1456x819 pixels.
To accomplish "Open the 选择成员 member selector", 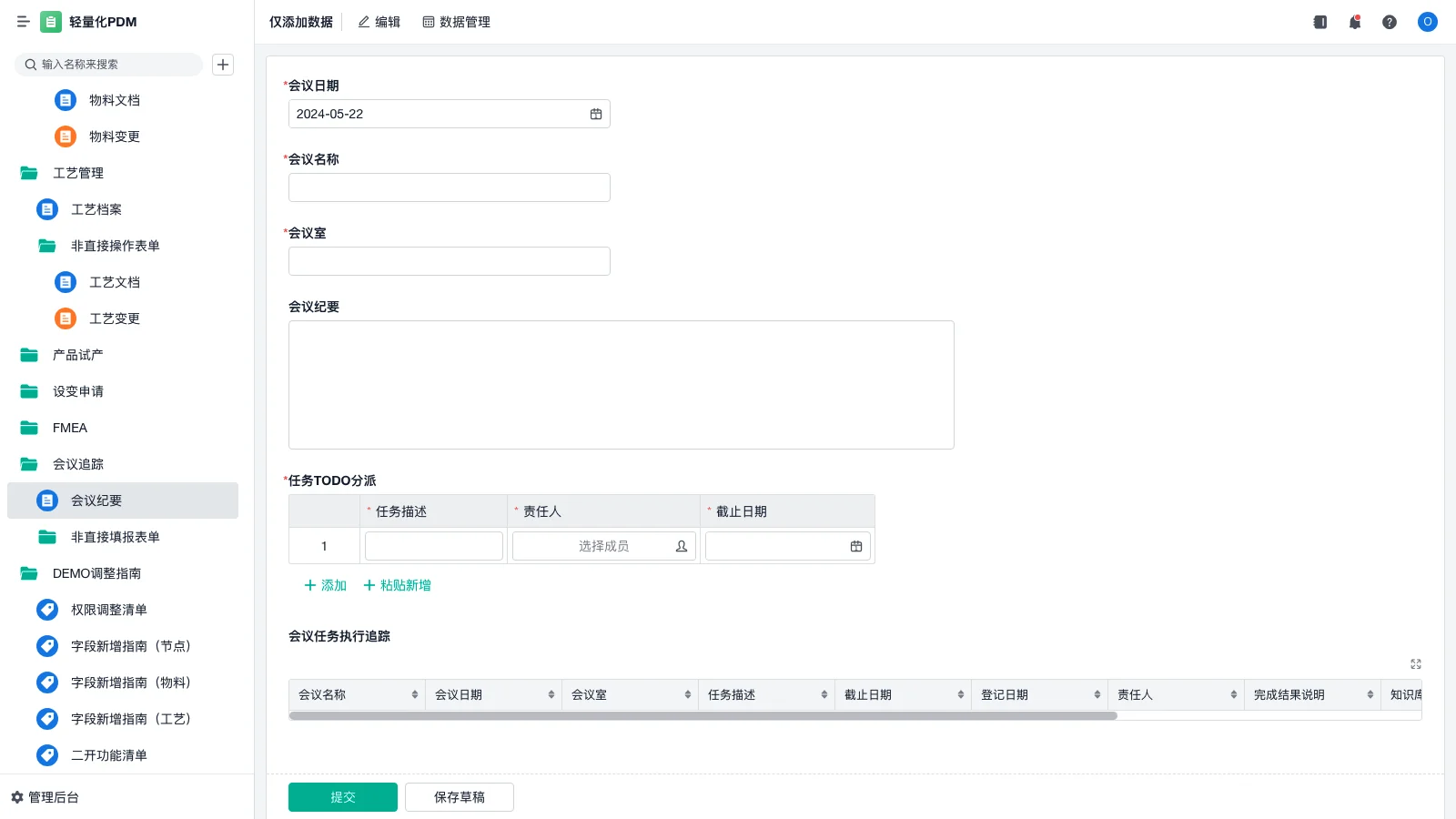I will point(603,546).
